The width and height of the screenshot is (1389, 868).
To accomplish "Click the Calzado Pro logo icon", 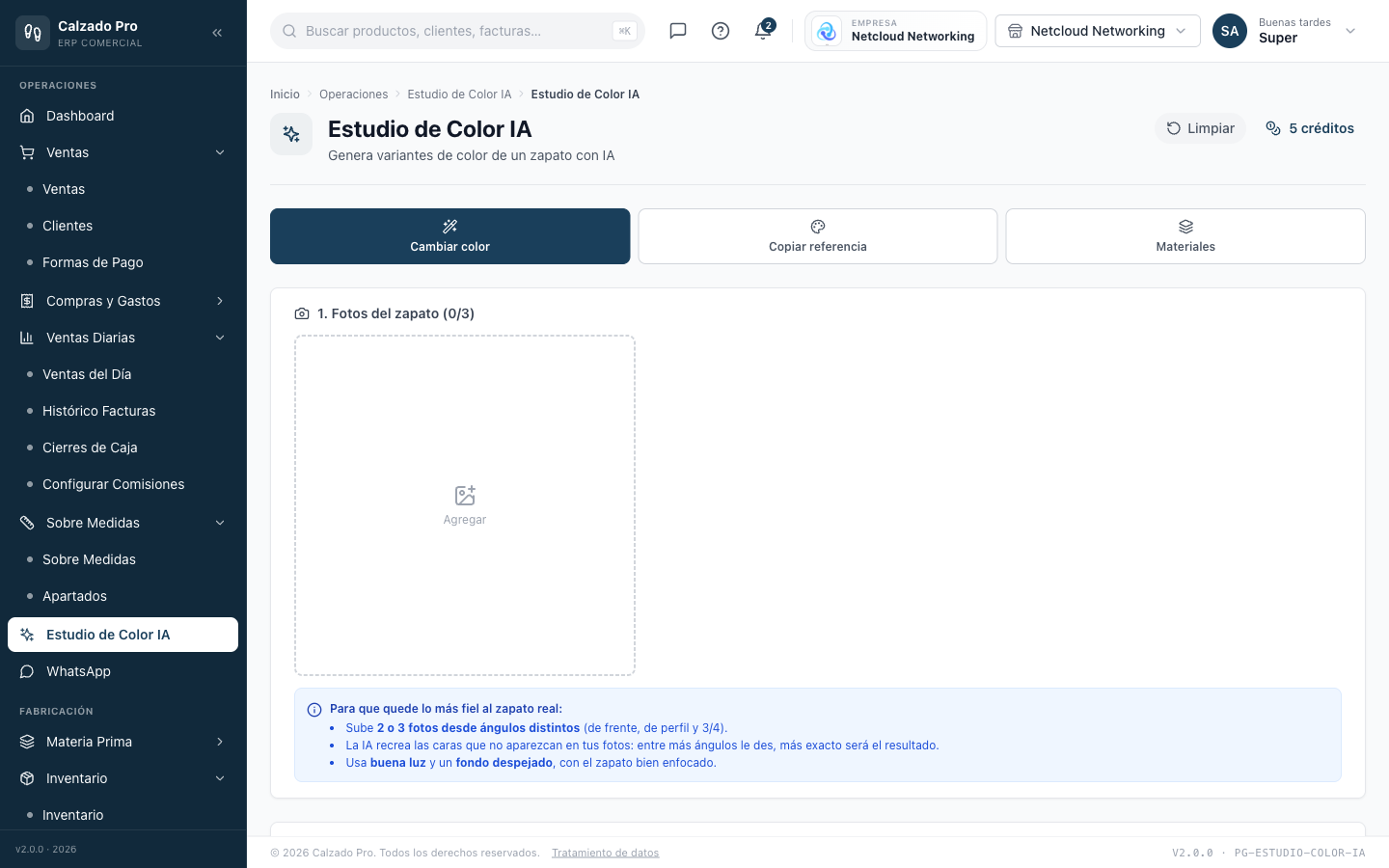I will point(33,33).
